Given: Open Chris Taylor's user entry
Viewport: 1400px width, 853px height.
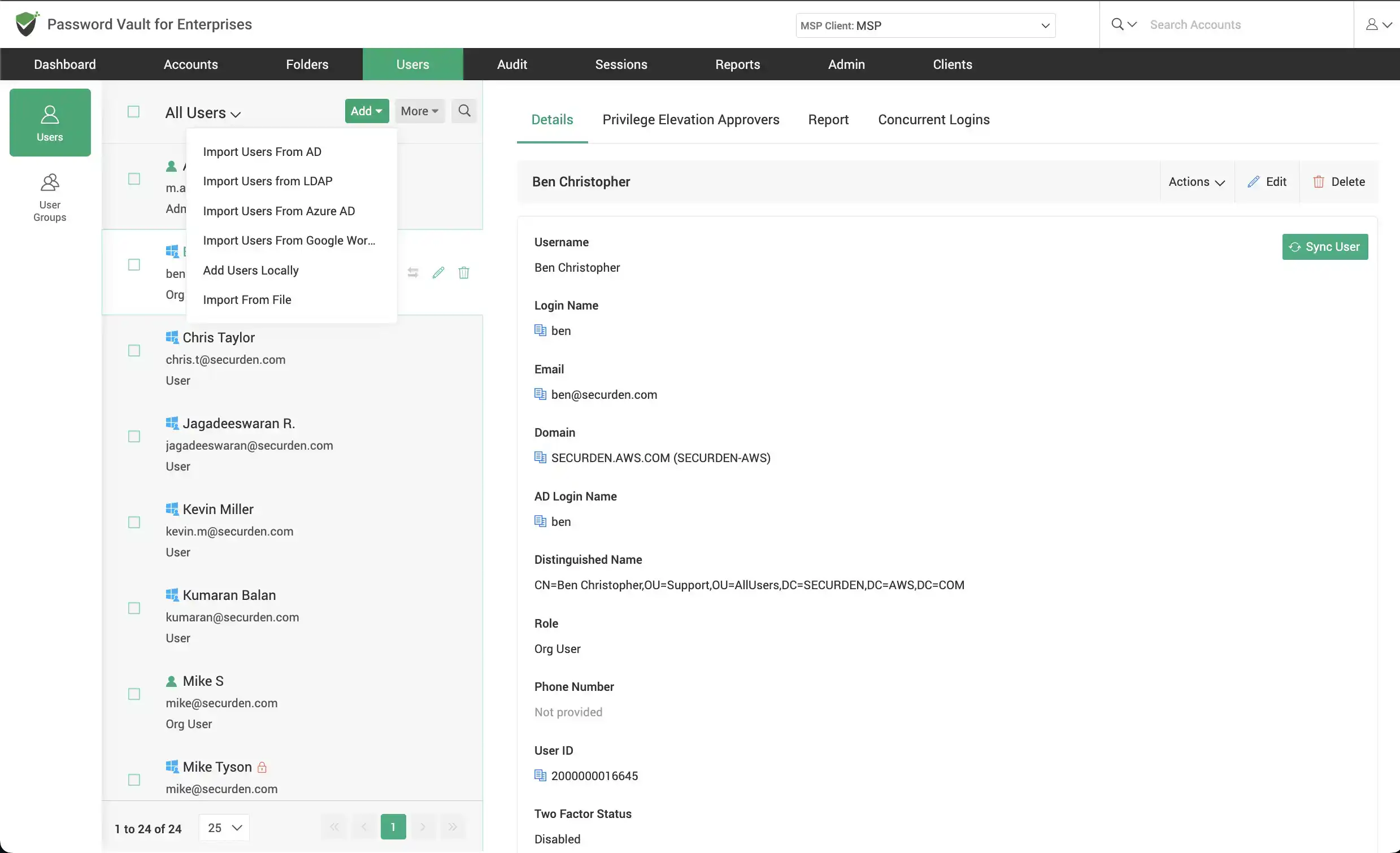Looking at the screenshot, I should coord(292,358).
